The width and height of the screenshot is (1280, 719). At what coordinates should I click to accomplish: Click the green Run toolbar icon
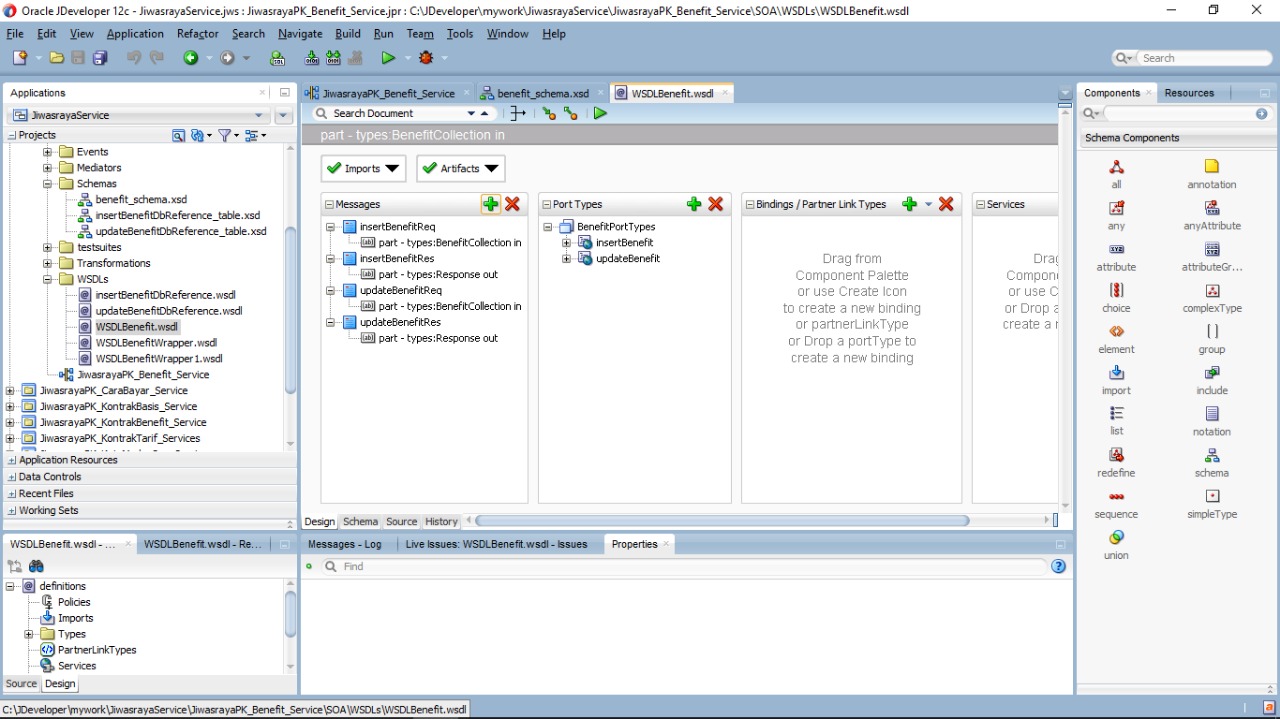pyautogui.click(x=388, y=58)
